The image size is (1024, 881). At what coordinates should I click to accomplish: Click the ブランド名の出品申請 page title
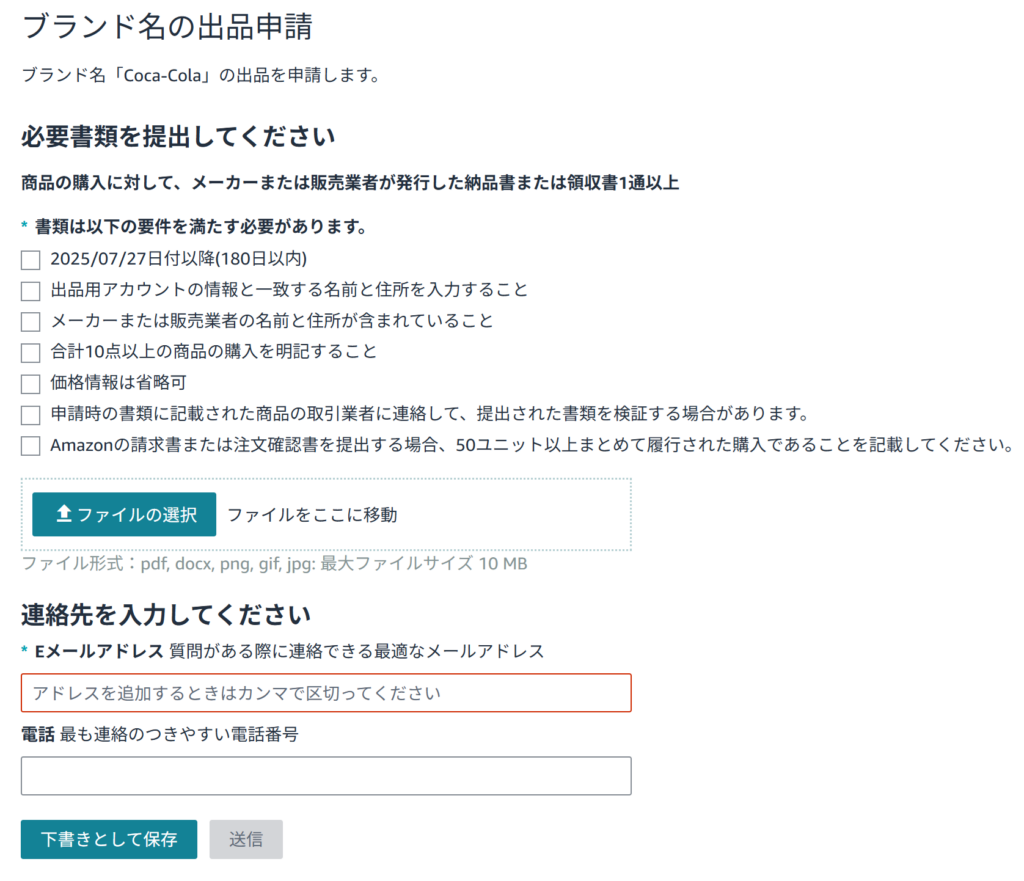(166, 27)
